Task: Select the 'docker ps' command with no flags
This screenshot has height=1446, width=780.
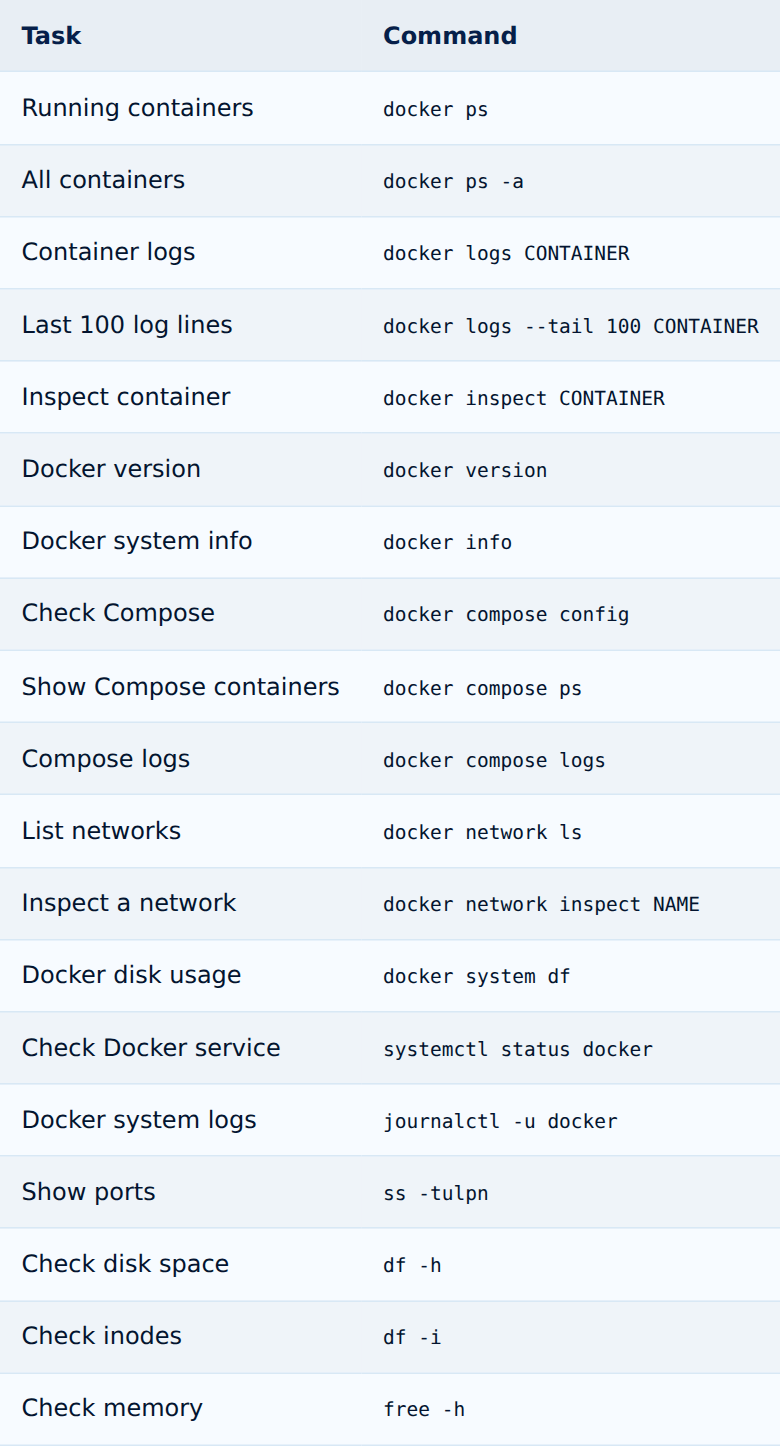Action: click(436, 109)
